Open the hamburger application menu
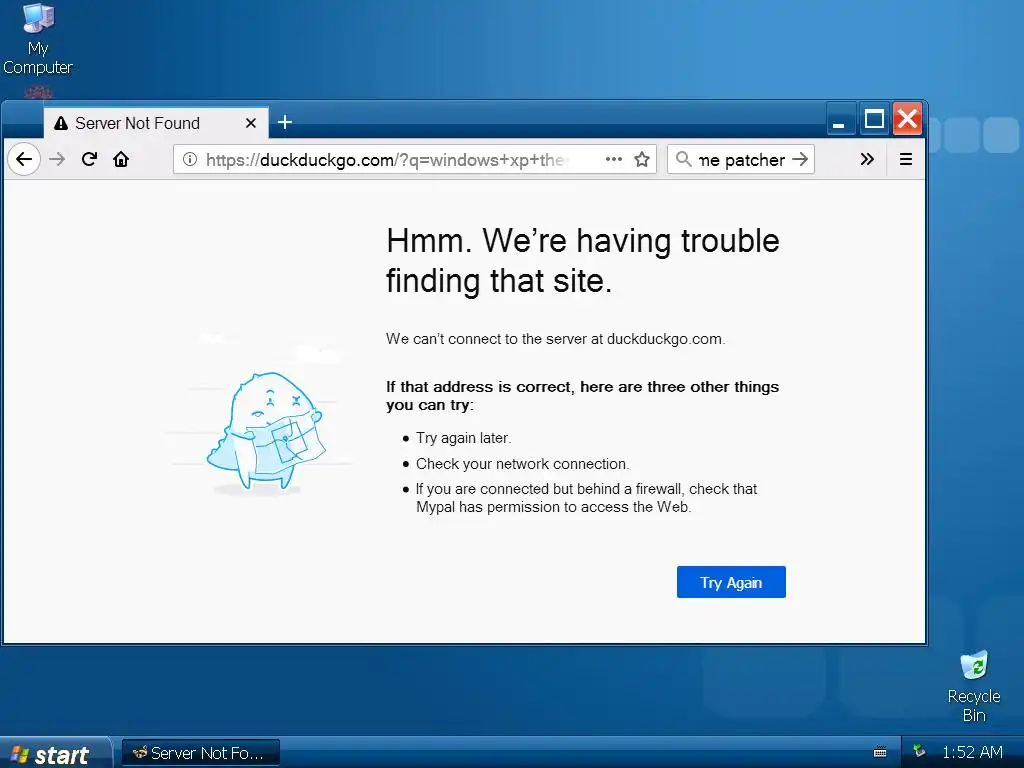 pyautogui.click(x=906, y=159)
